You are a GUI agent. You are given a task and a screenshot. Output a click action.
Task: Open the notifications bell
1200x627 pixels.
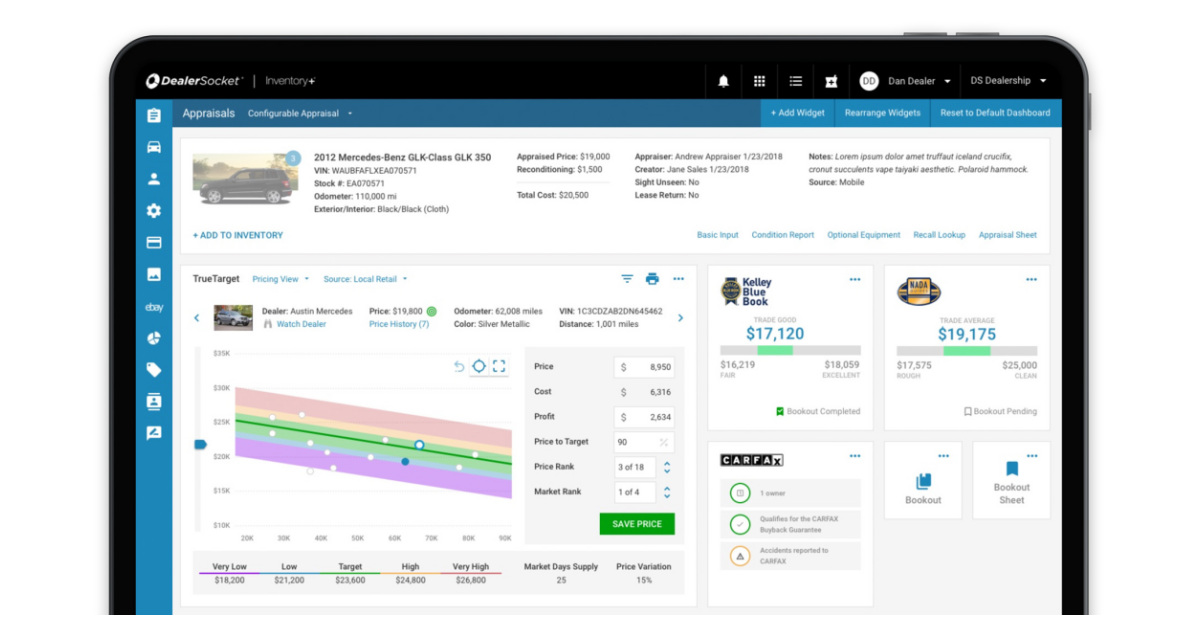(723, 81)
